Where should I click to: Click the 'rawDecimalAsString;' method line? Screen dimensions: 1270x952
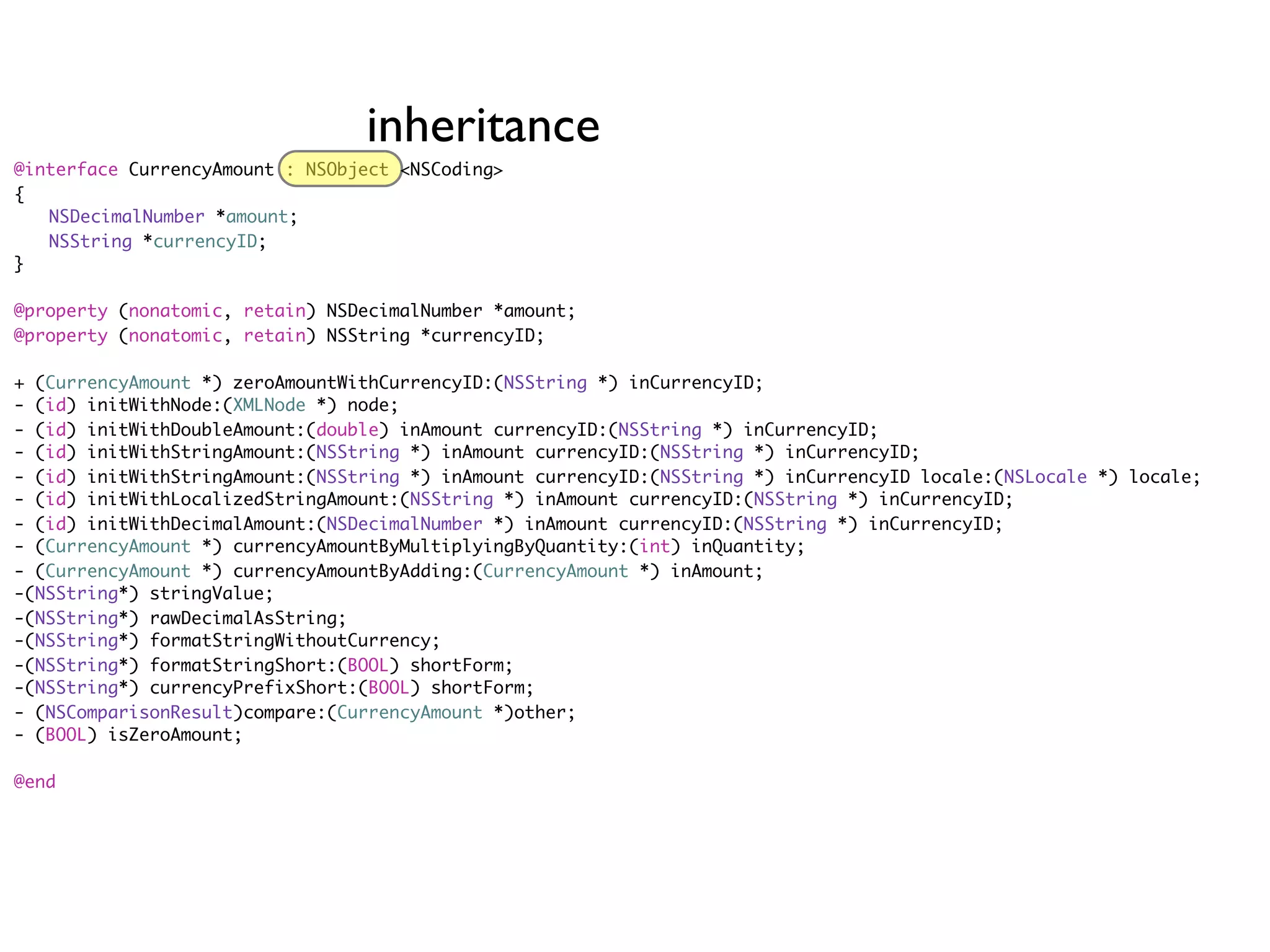[x=180, y=618]
